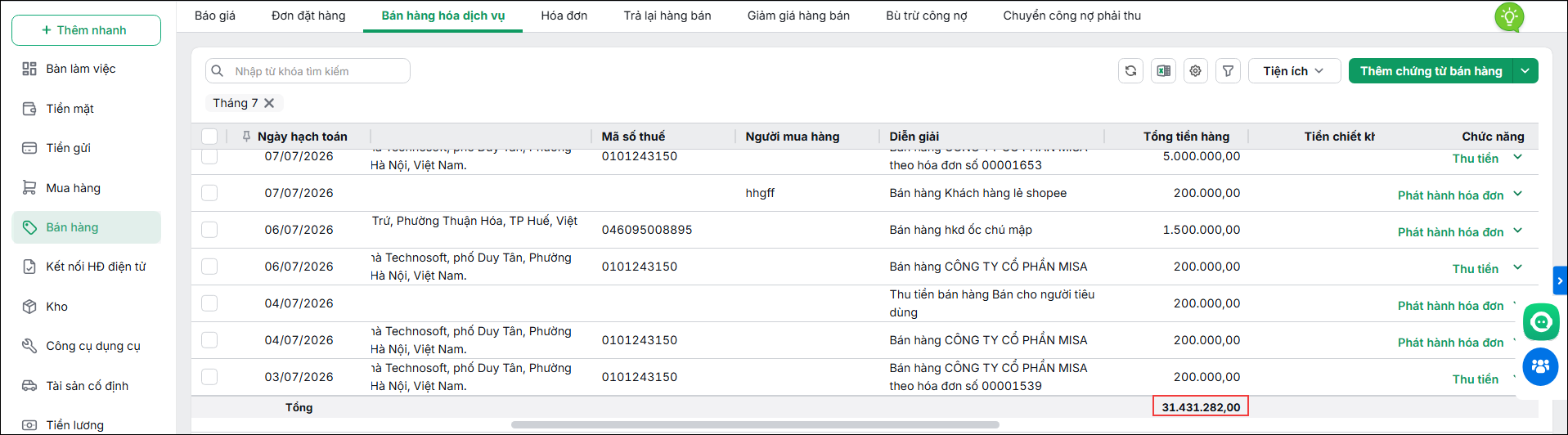Click the horizontal table scrollbar

[x=755, y=424]
